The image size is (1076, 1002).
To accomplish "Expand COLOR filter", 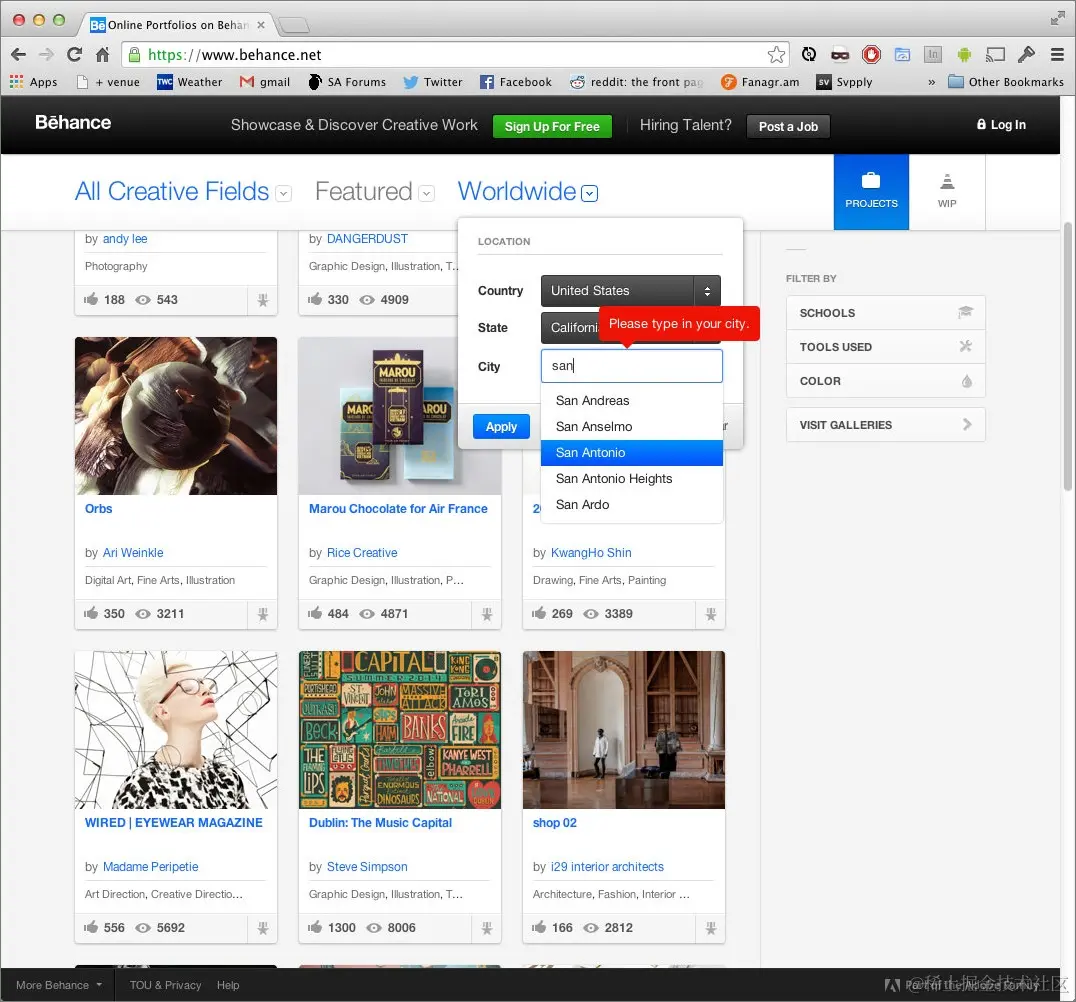I will pos(885,381).
